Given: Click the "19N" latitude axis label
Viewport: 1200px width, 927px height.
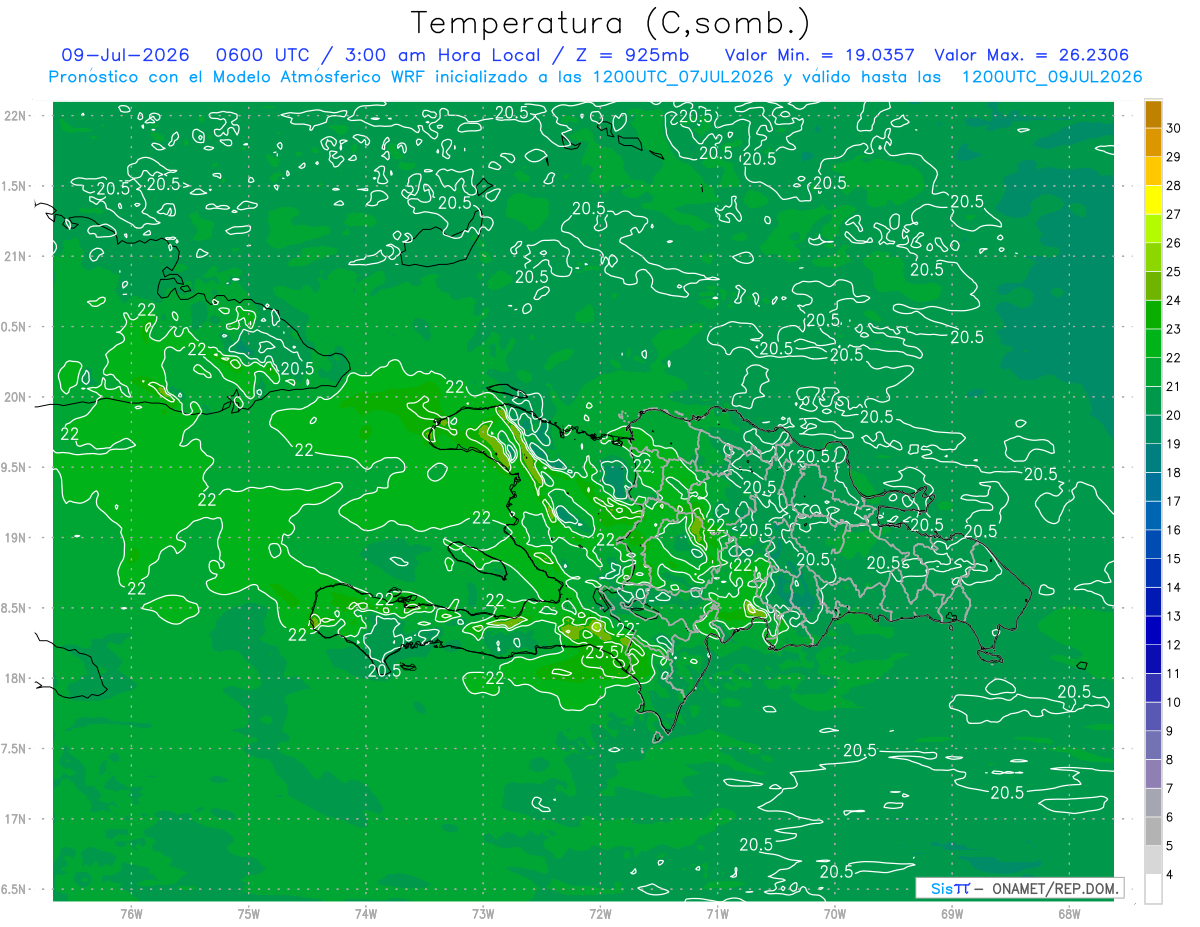Looking at the screenshot, I should (x=16, y=537).
